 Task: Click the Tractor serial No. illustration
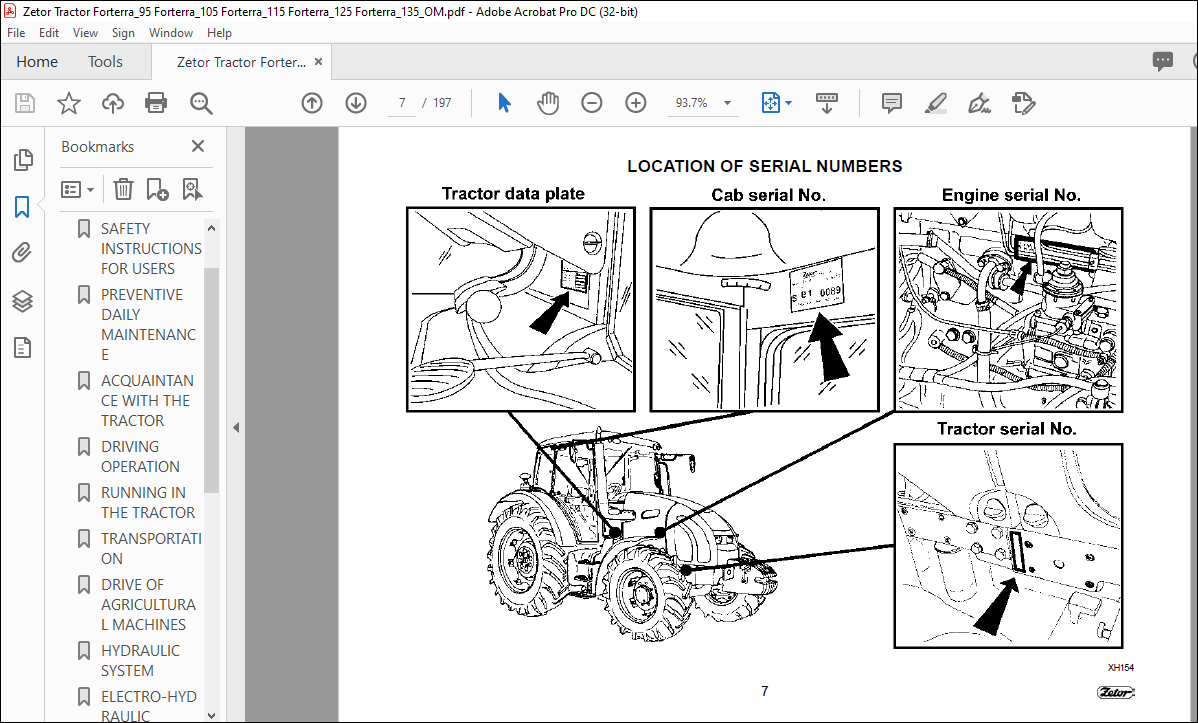(x=1008, y=546)
